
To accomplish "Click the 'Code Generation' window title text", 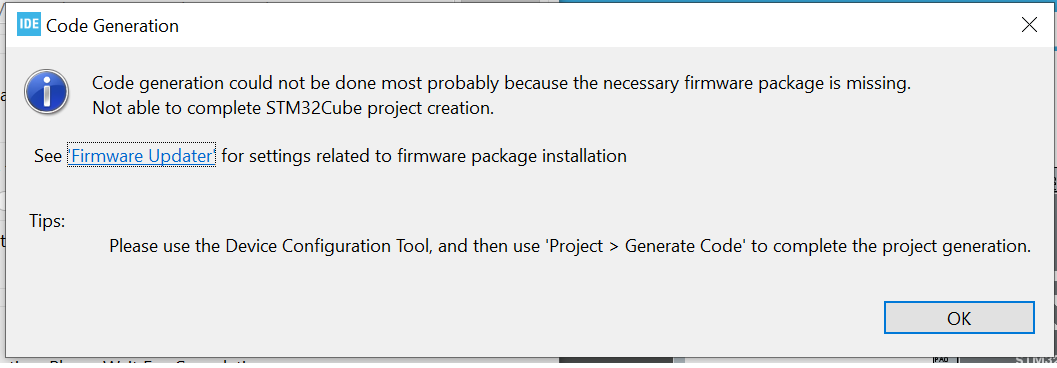I will pyautogui.click(x=112, y=26).
